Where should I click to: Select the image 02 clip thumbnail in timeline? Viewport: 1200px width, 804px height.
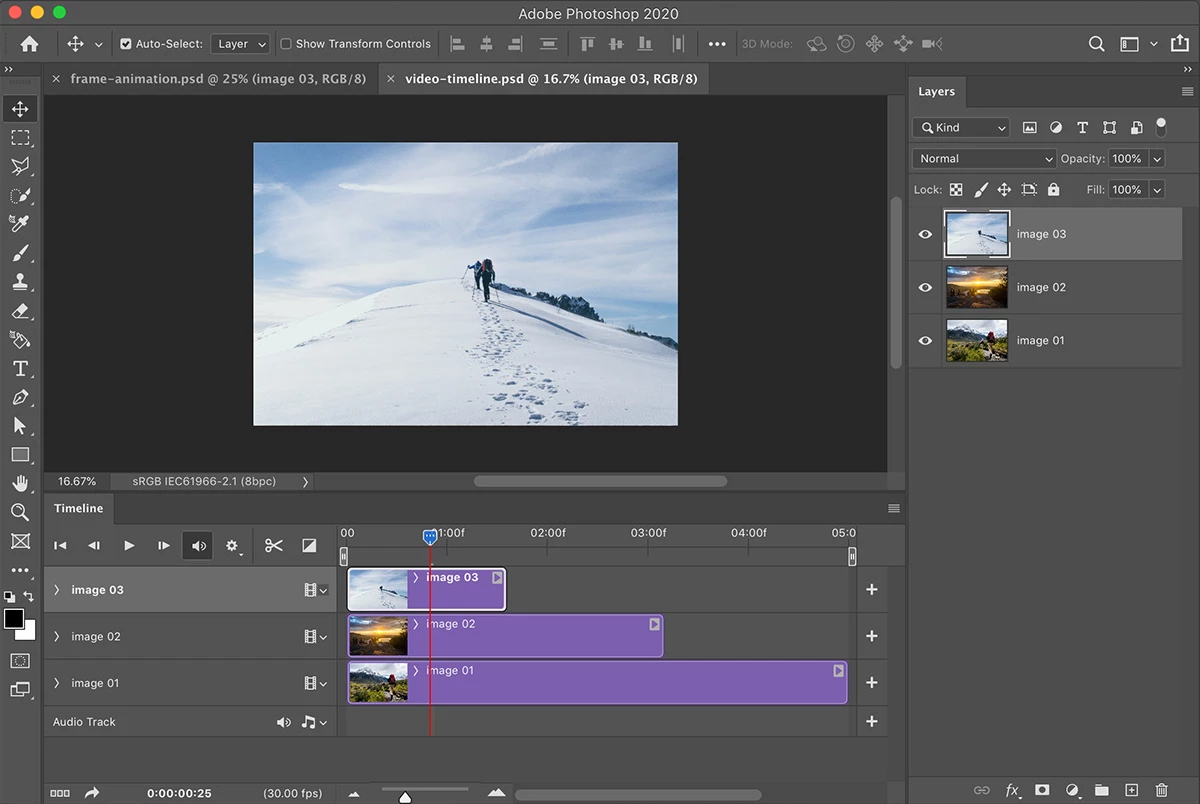[379, 636]
